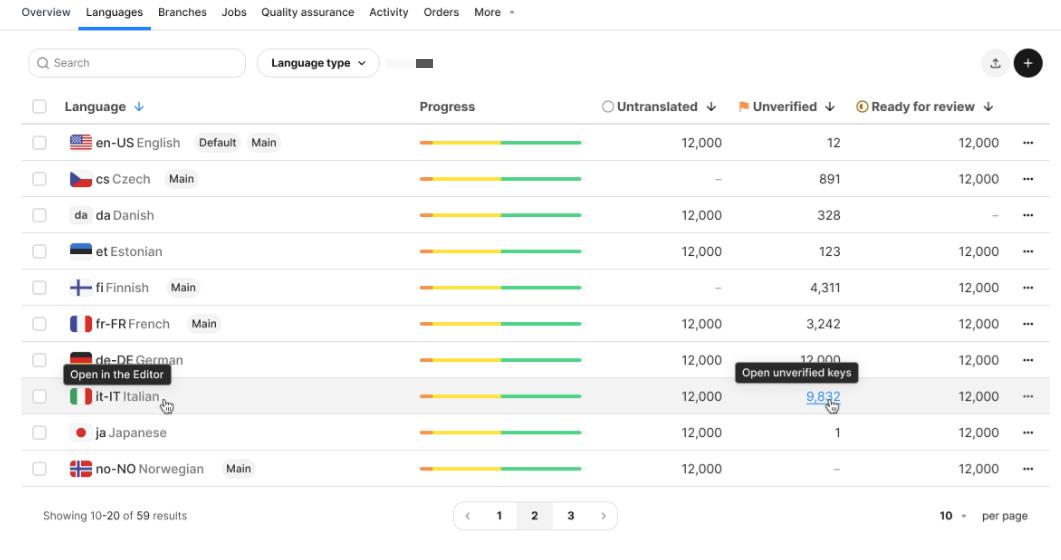Screen dimensions: 1061x560
Task: Open the Czech row three-dot menu
Action: click(x=1028, y=179)
